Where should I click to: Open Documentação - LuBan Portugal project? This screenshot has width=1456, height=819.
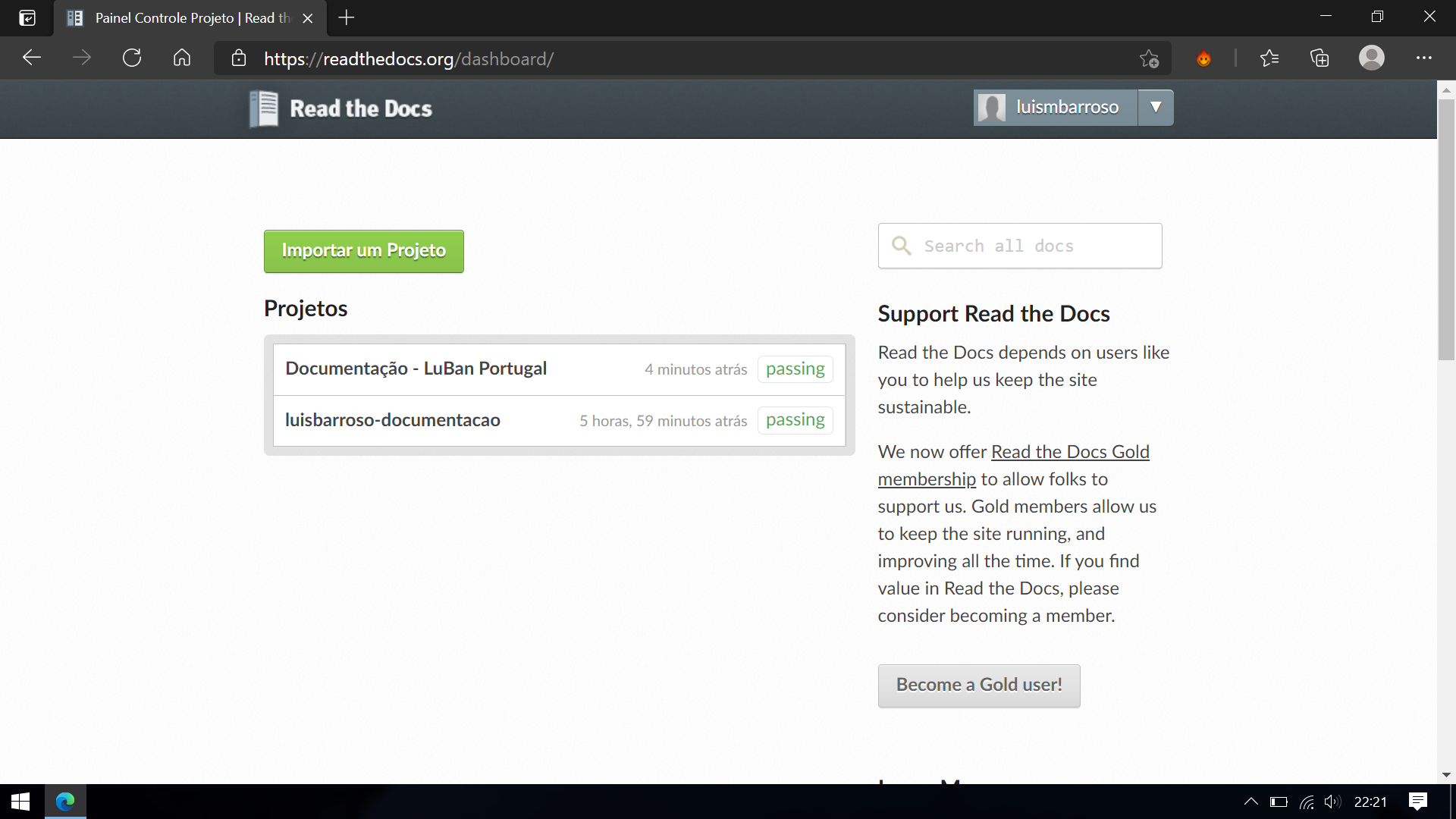[416, 369]
